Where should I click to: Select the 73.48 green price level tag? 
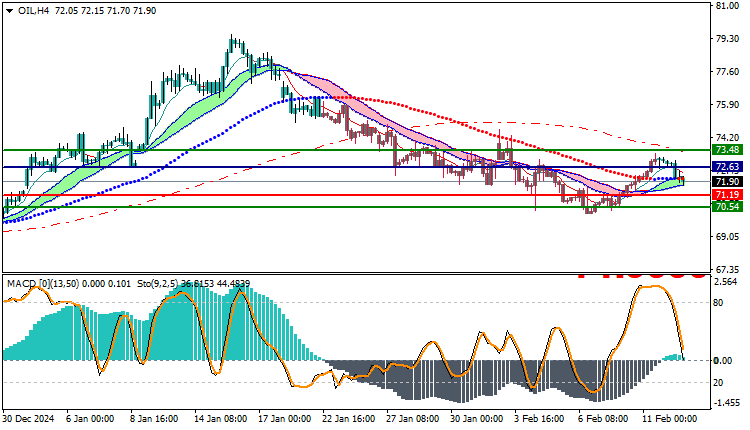click(727, 150)
